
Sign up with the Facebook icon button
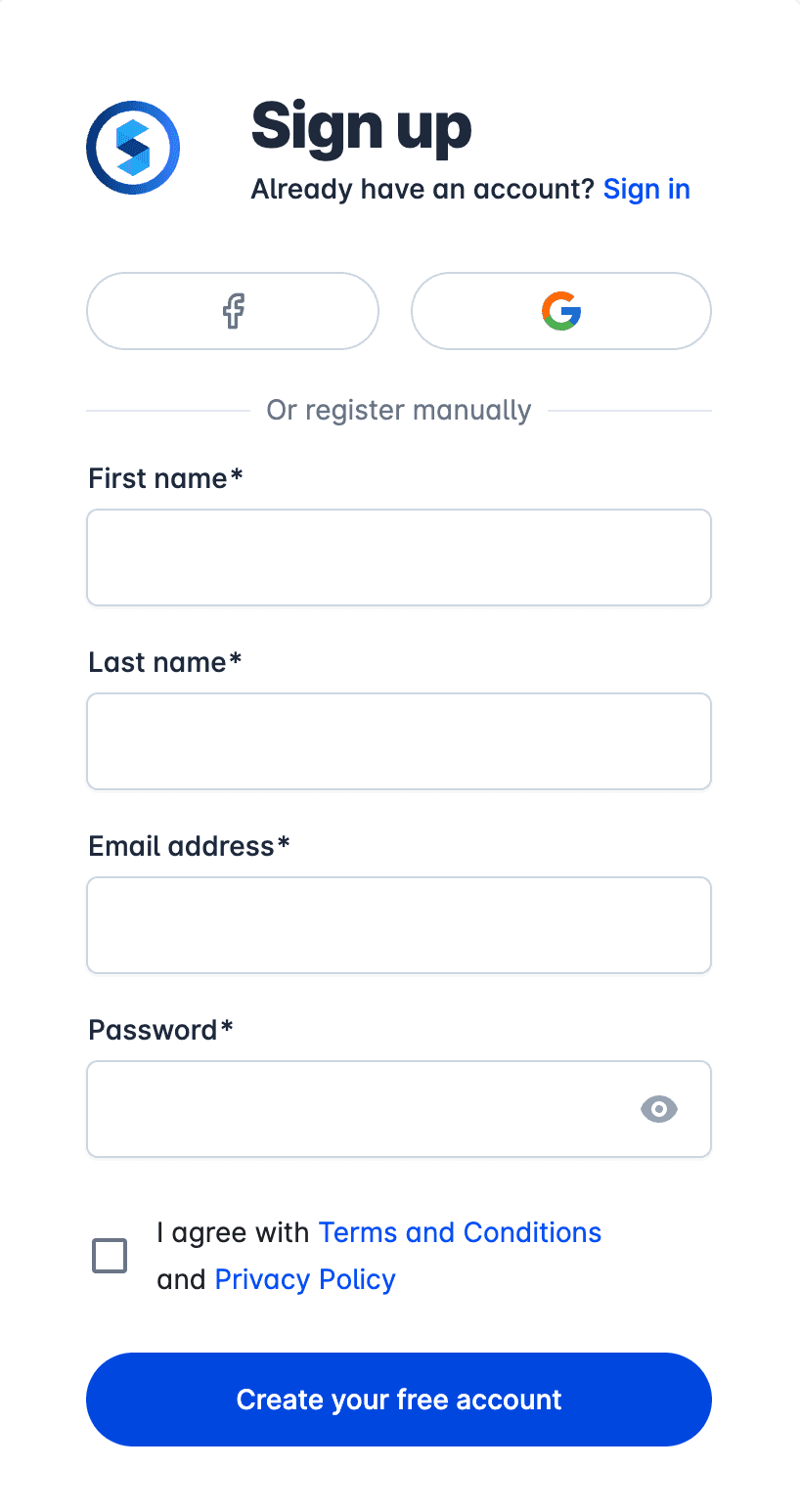233,311
